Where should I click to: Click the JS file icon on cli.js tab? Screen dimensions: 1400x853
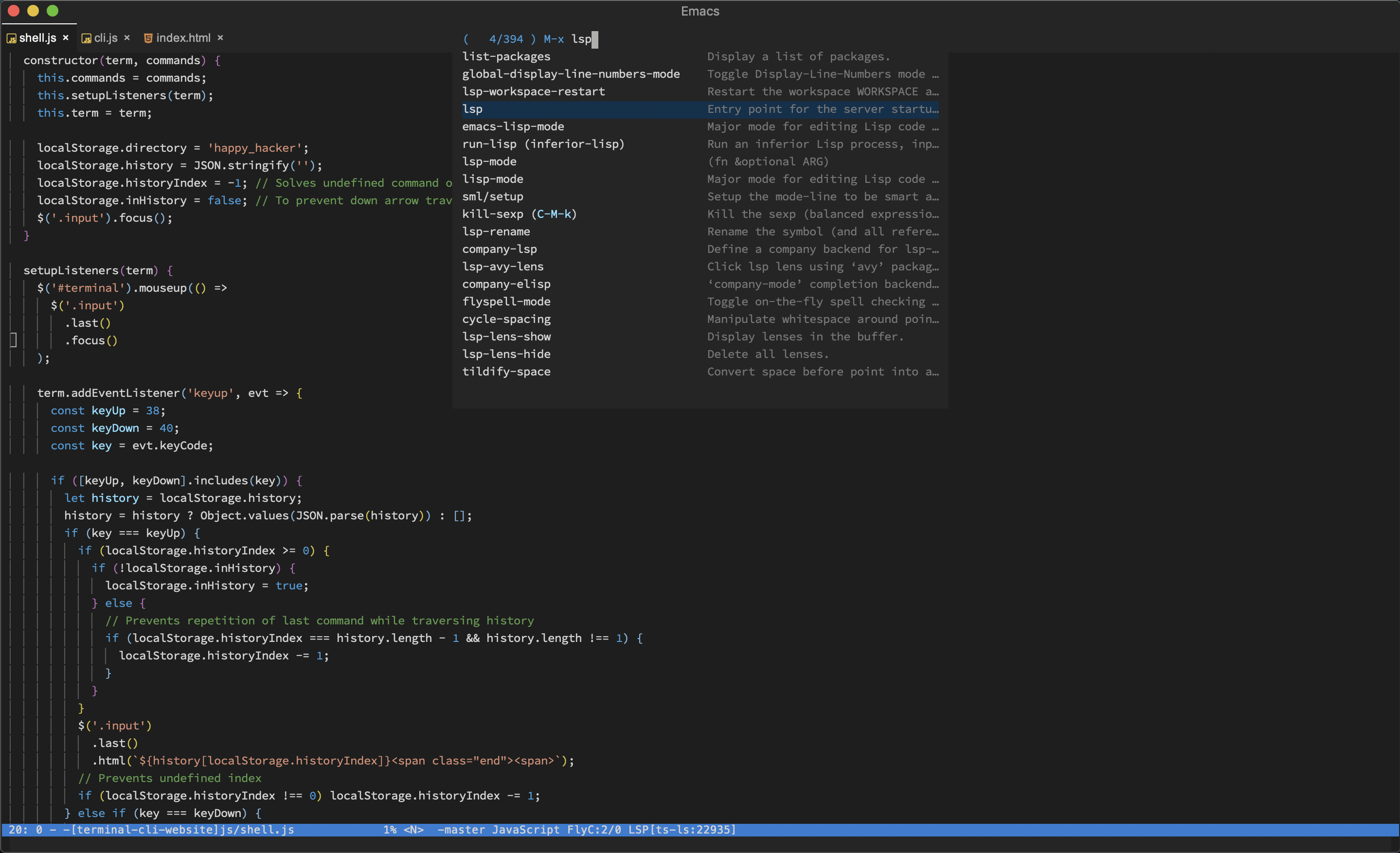(x=87, y=38)
